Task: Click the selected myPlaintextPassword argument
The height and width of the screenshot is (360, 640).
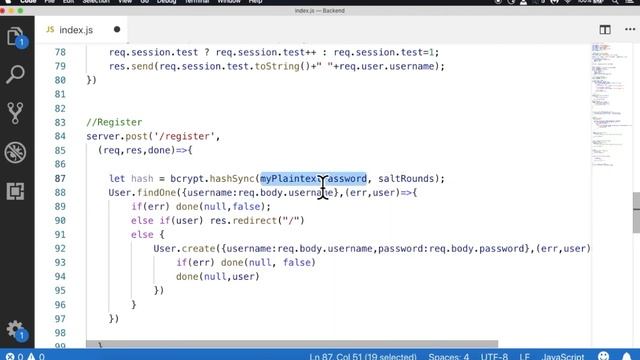Action: [x=313, y=178]
